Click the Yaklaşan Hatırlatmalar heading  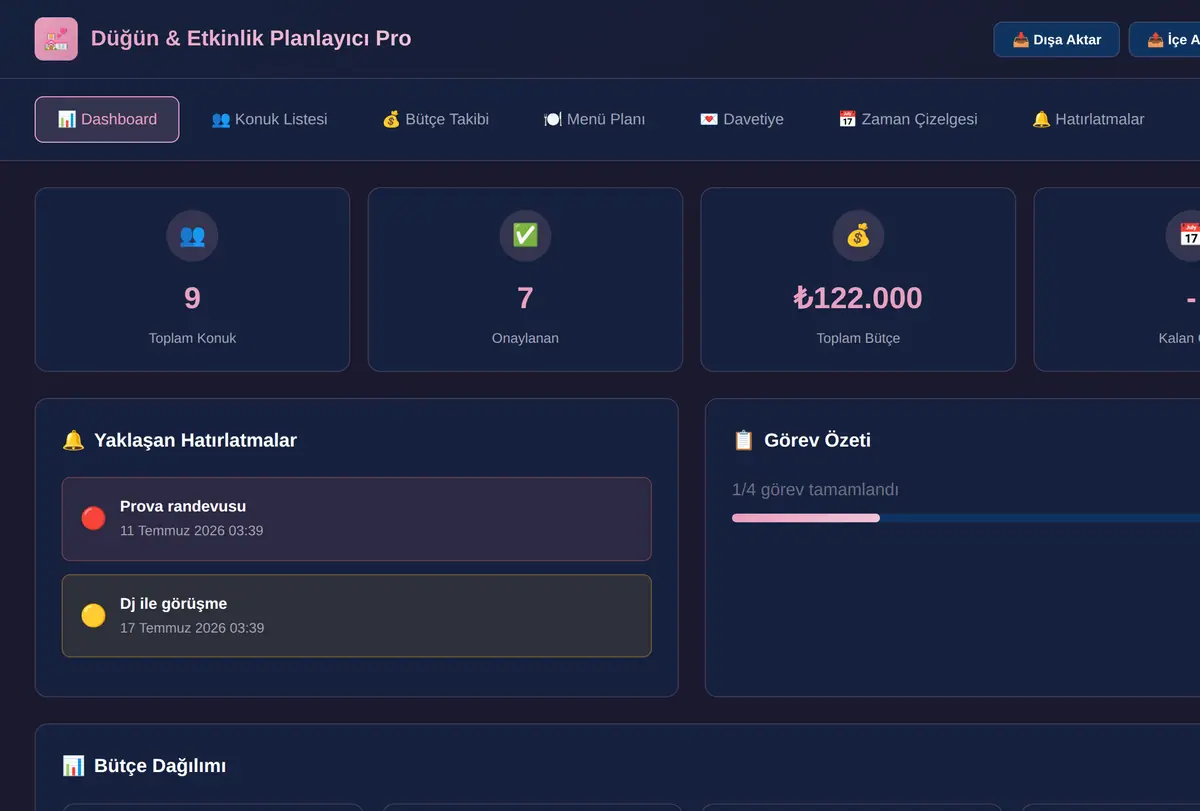coord(195,440)
